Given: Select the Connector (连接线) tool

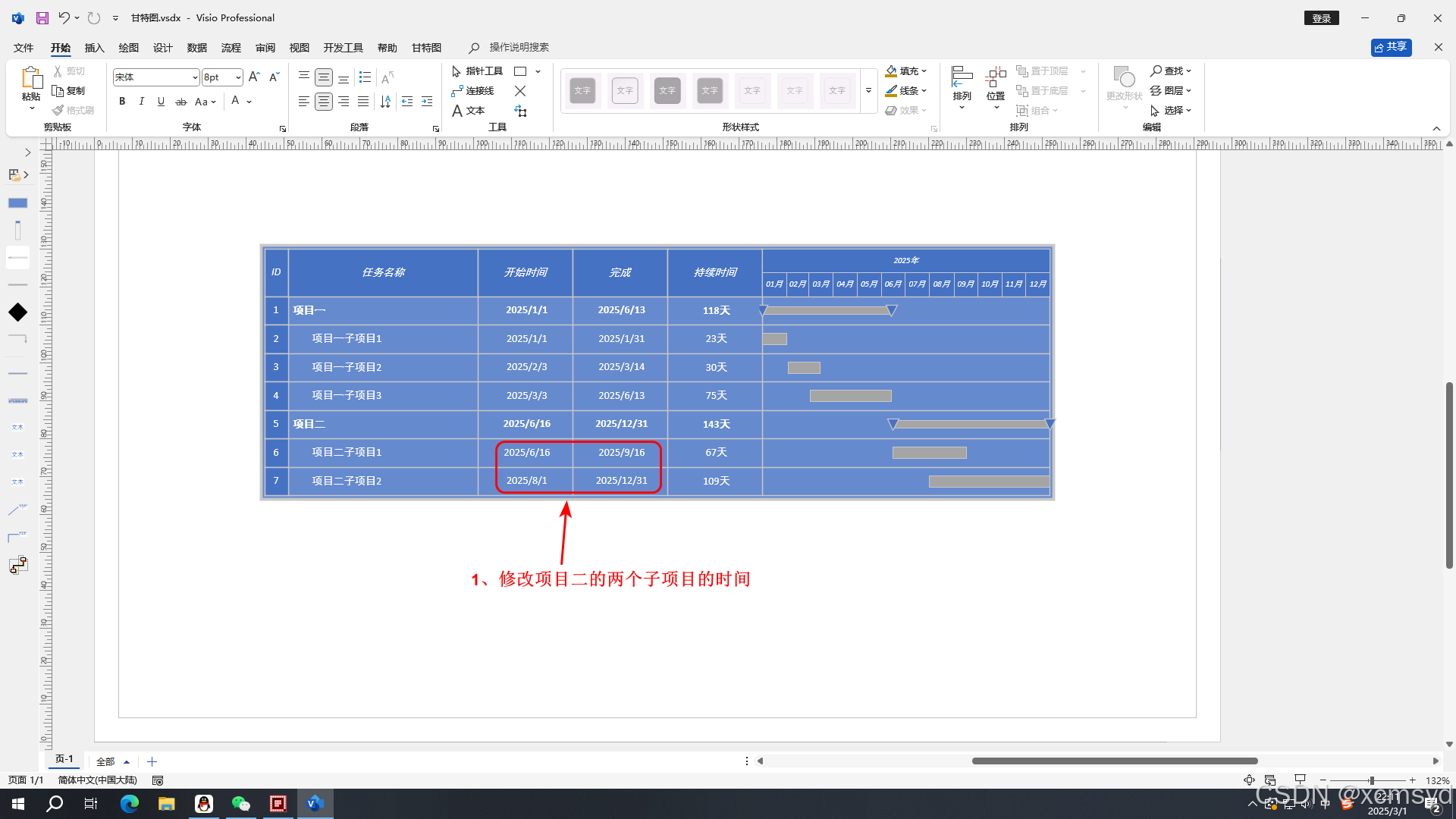Looking at the screenshot, I should pyautogui.click(x=472, y=91).
